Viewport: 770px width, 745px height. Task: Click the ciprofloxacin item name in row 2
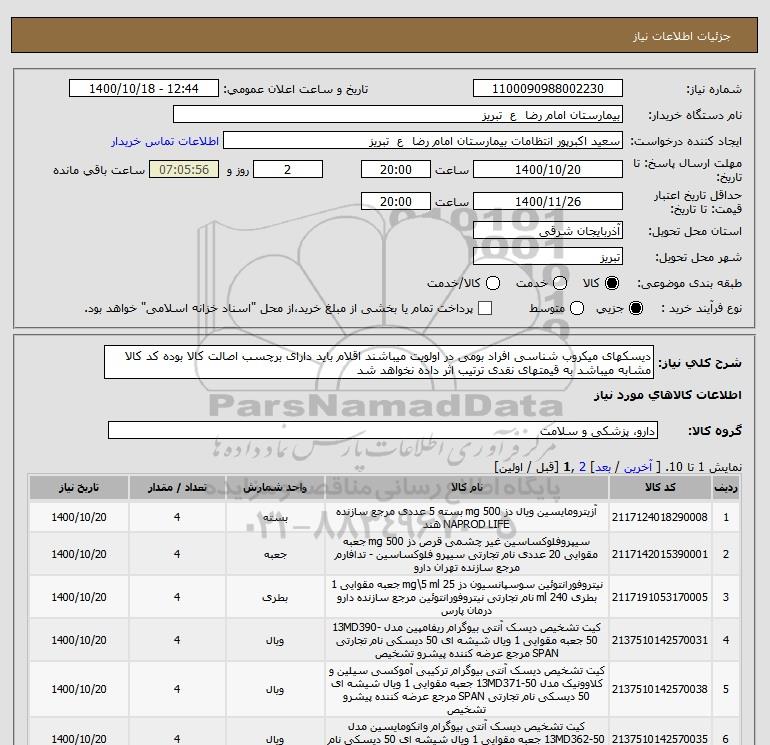(467, 554)
